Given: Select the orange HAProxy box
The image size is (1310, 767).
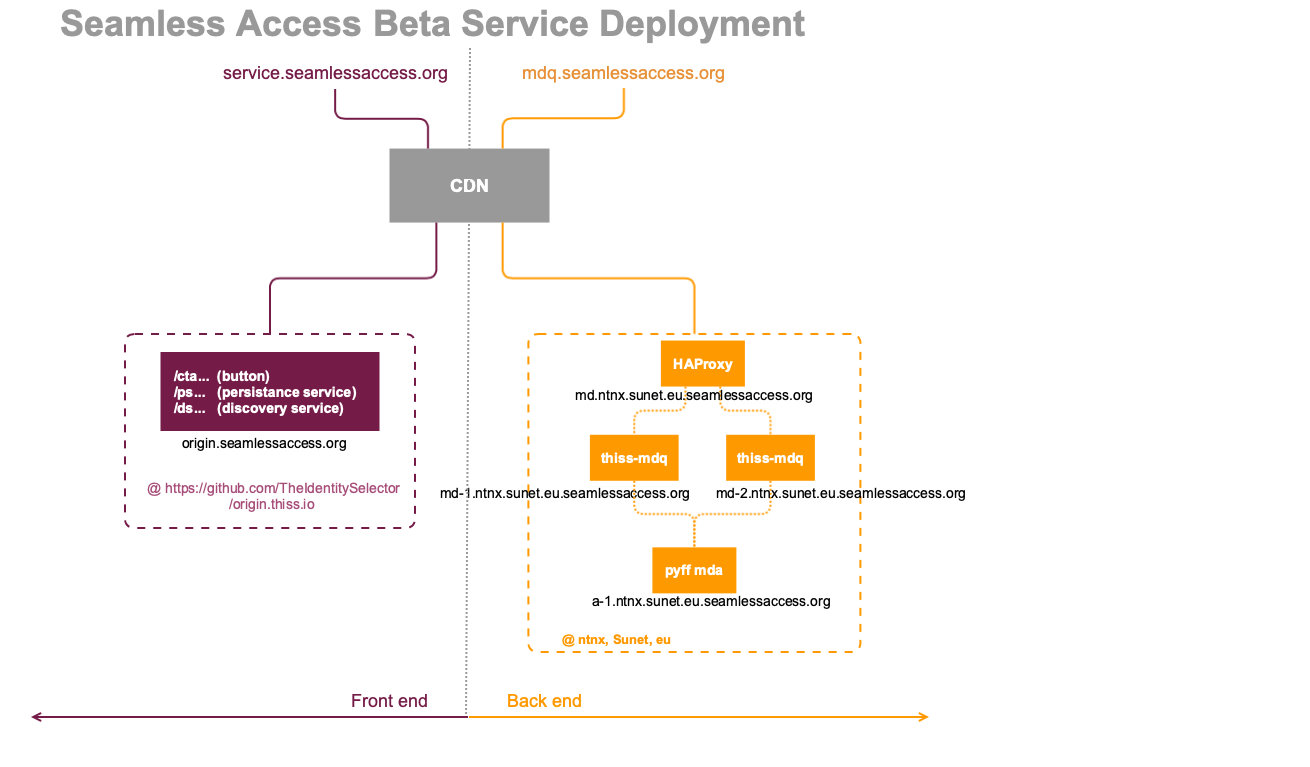Looking at the screenshot, I should click(x=703, y=364).
